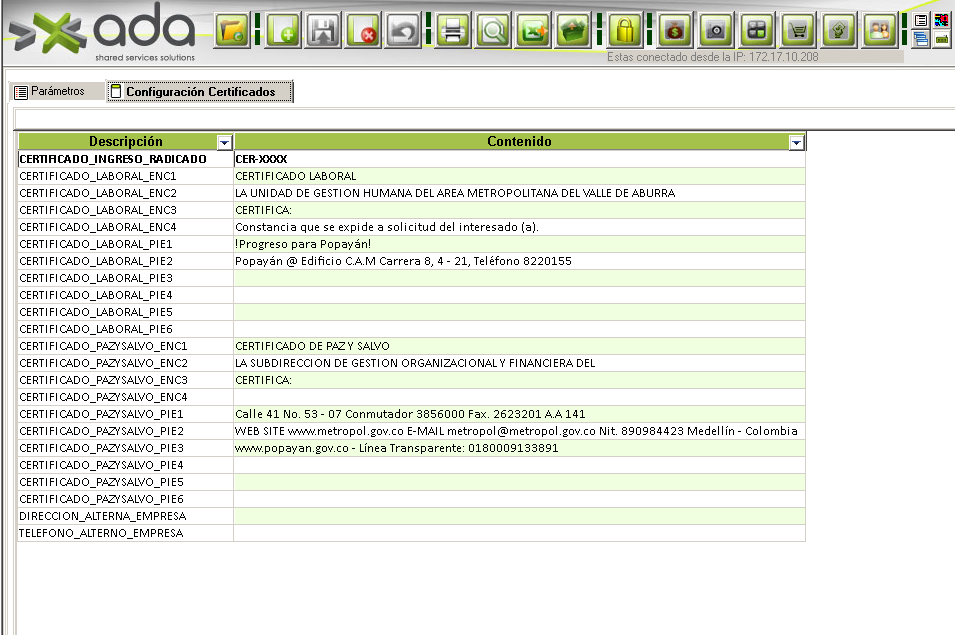Screen dimensions: 955x635
Task: Save using the floppy disk icon
Action: coord(322,30)
